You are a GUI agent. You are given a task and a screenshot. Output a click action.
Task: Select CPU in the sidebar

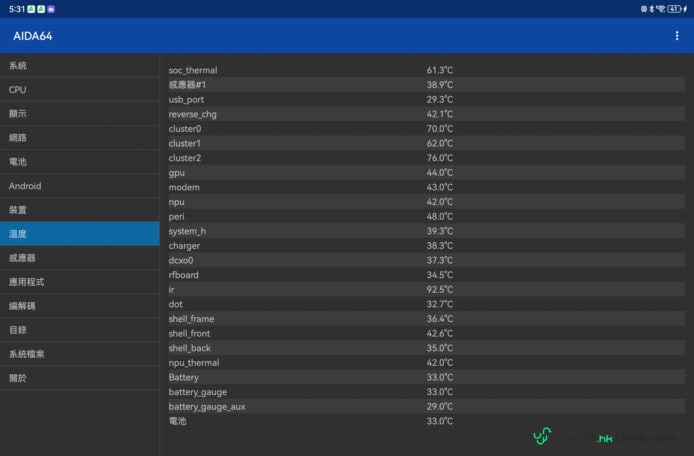click(x=79, y=90)
